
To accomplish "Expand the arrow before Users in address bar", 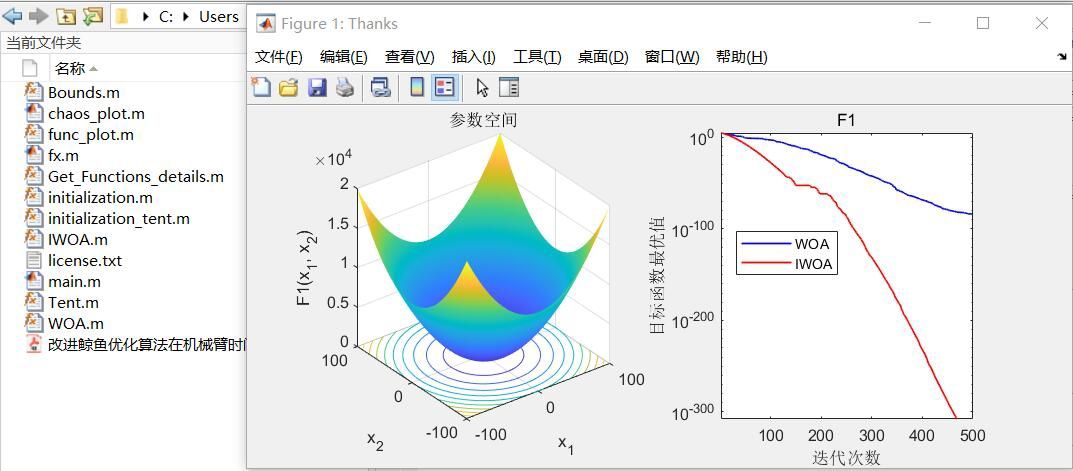I will pyautogui.click(x=185, y=17).
